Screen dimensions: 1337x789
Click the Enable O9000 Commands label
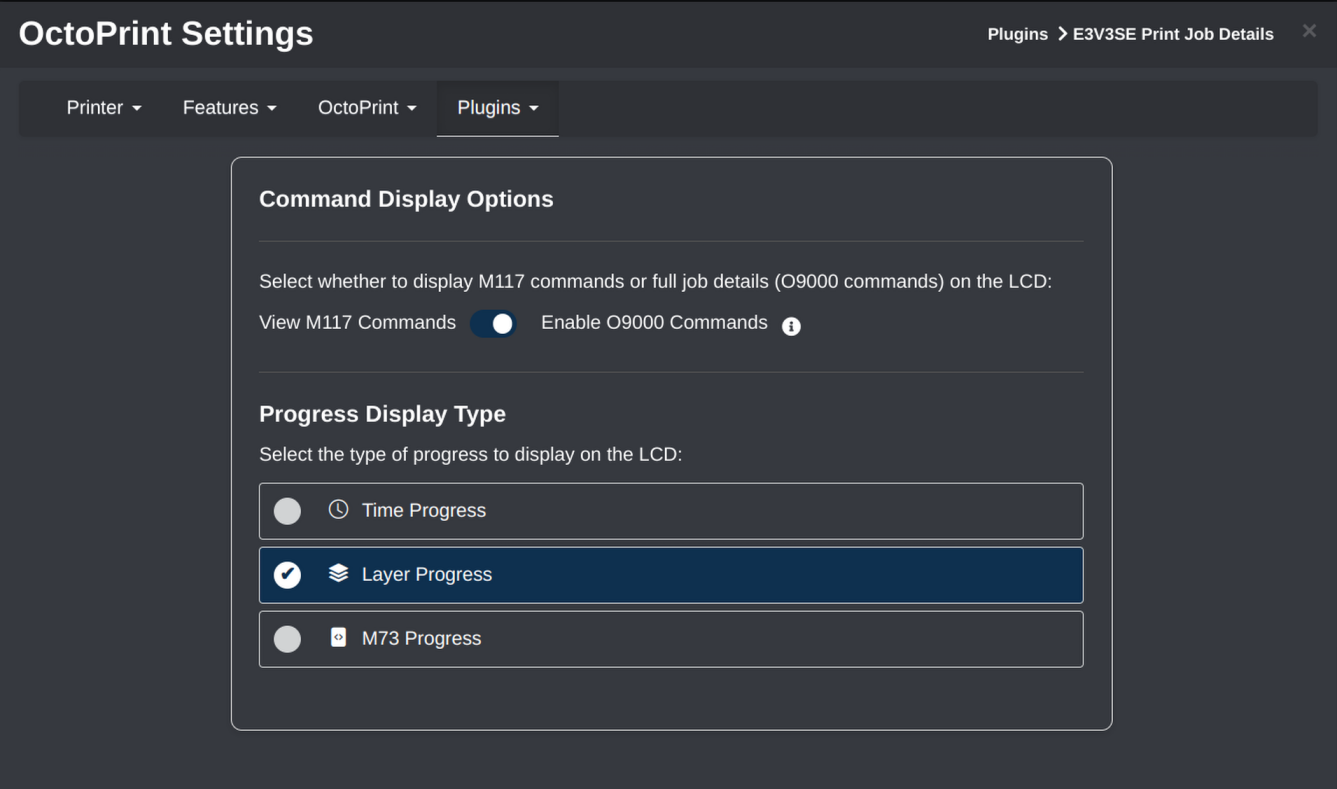point(654,323)
